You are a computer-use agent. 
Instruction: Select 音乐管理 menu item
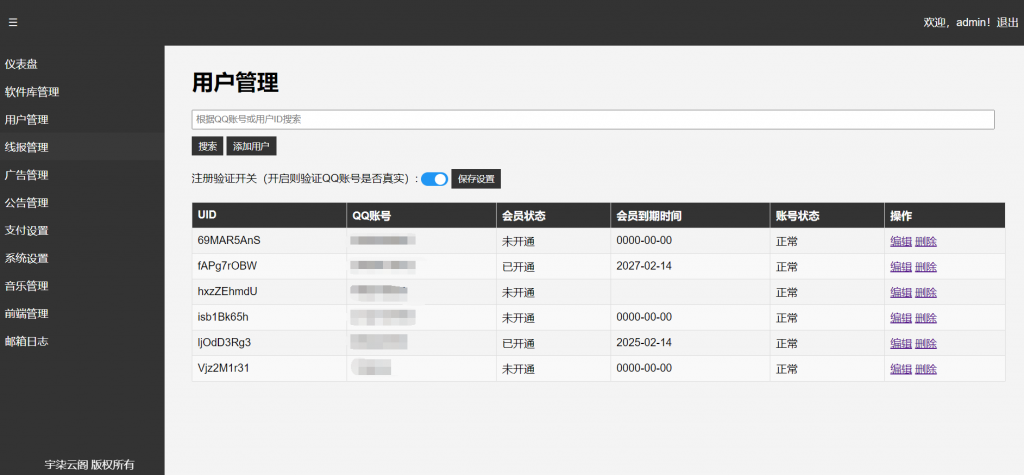(26, 286)
